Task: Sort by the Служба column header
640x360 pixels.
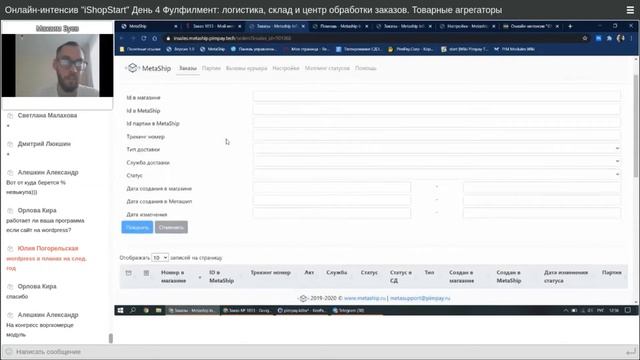Action: click(x=336, y=273)
